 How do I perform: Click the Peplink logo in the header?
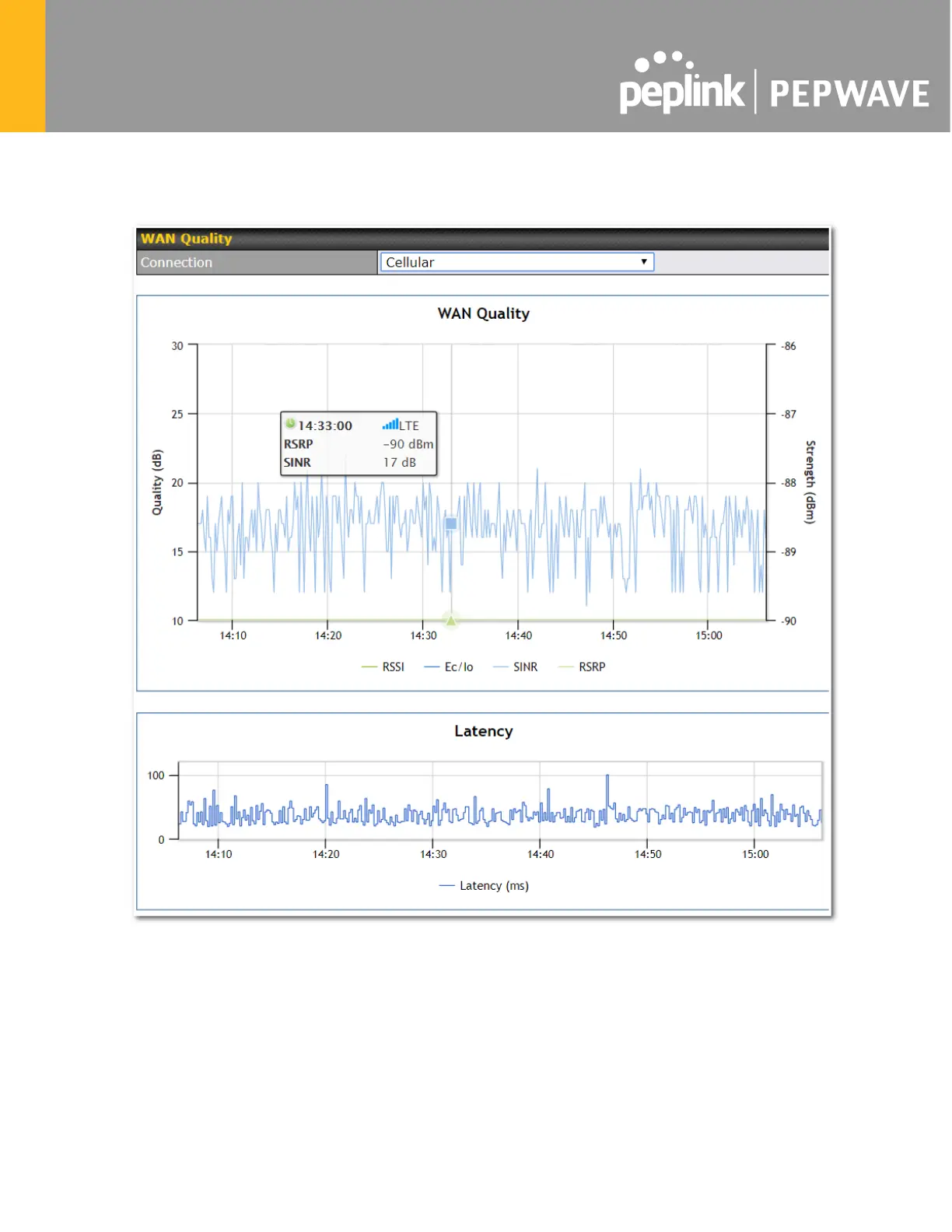682,83
